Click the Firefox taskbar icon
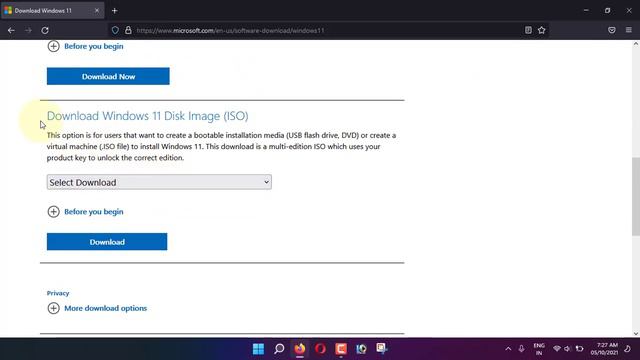The image size is (640, 360). click(300, 349)
